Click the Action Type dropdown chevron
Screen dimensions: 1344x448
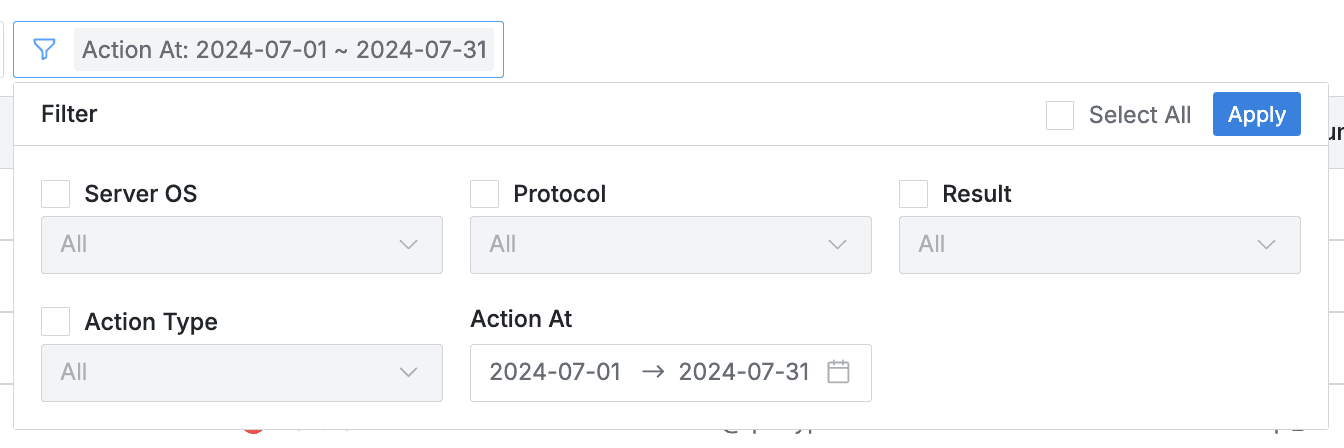click(x=408, y=372)
